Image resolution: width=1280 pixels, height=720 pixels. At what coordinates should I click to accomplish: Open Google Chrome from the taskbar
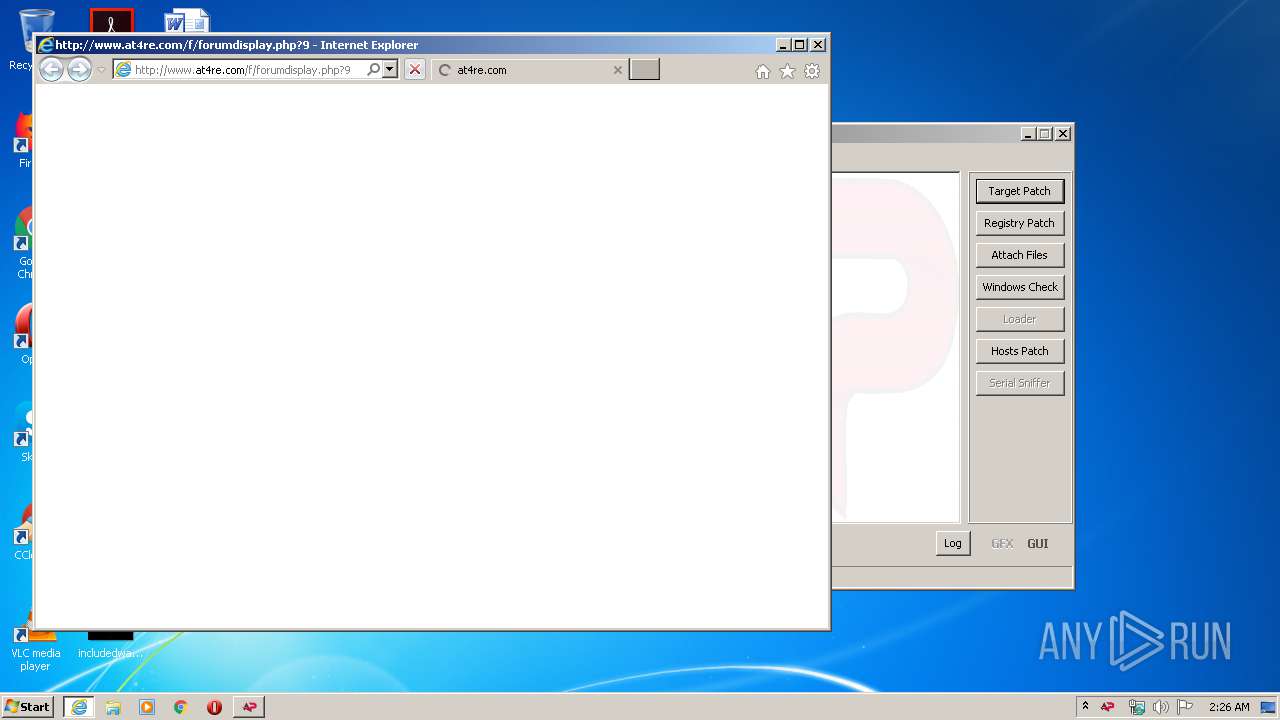click(x=181, y=706)
